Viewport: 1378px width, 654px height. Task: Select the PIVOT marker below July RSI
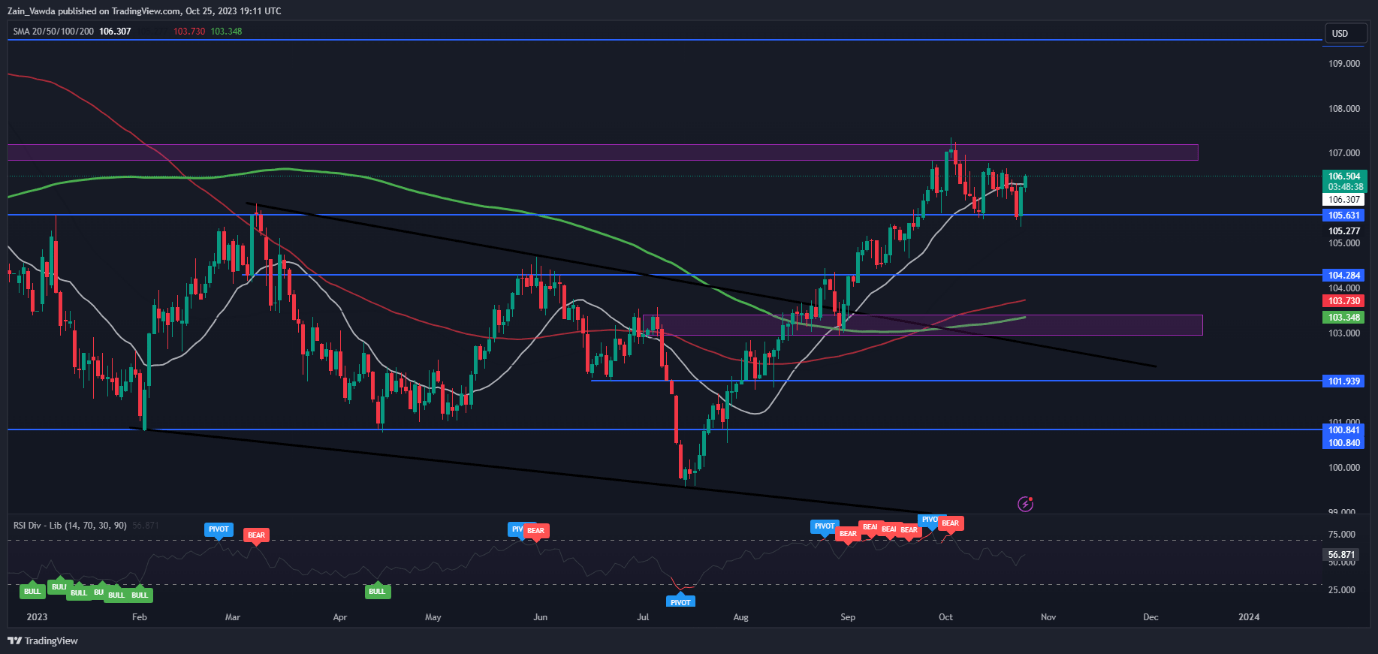681,601
